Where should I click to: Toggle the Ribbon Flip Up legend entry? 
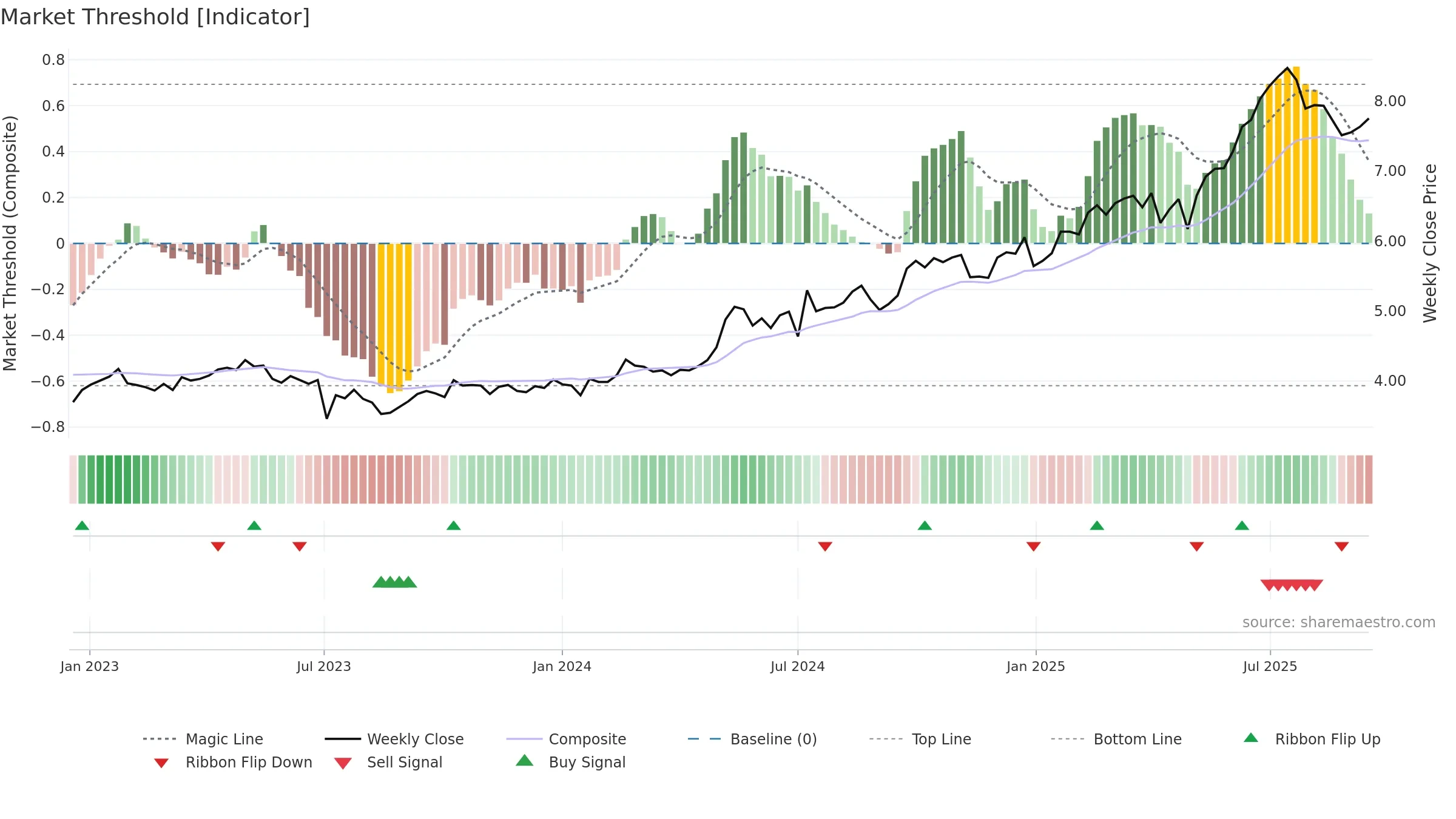[1312, 739]
